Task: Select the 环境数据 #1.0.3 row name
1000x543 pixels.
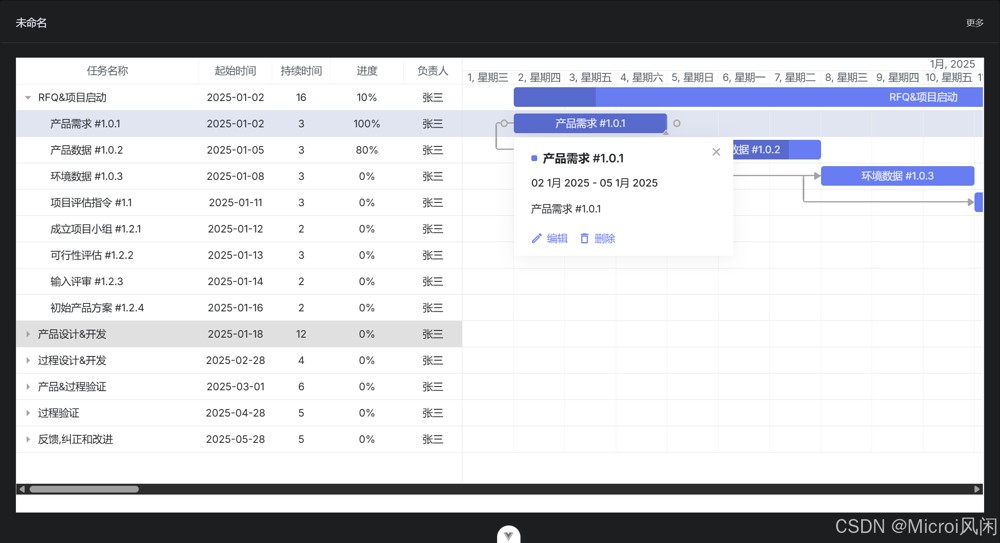Action: [86, 176]
